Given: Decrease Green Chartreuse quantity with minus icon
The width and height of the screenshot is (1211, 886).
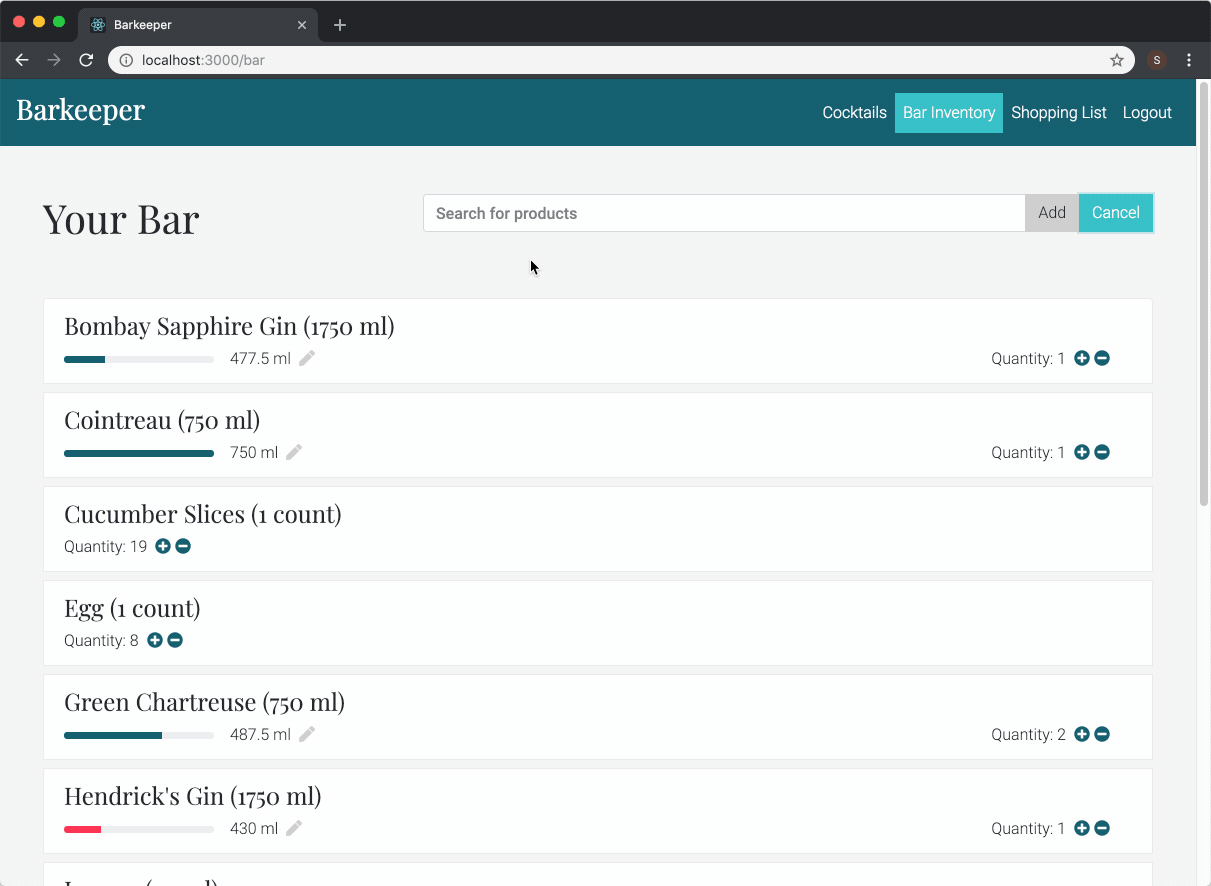Looking at the screenshot, I should click(x=1102, y=734).
